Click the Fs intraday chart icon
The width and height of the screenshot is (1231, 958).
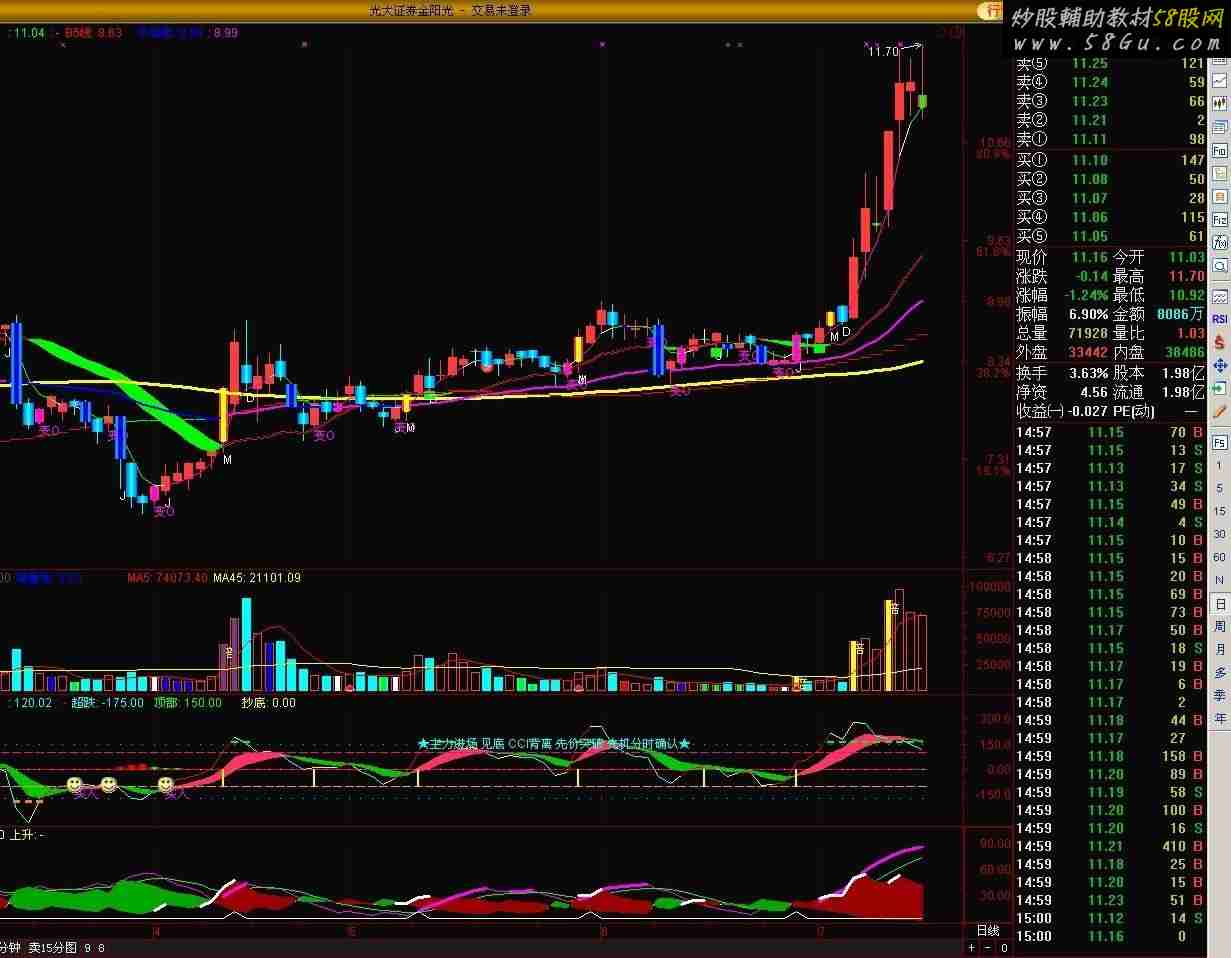(1220, 442)
